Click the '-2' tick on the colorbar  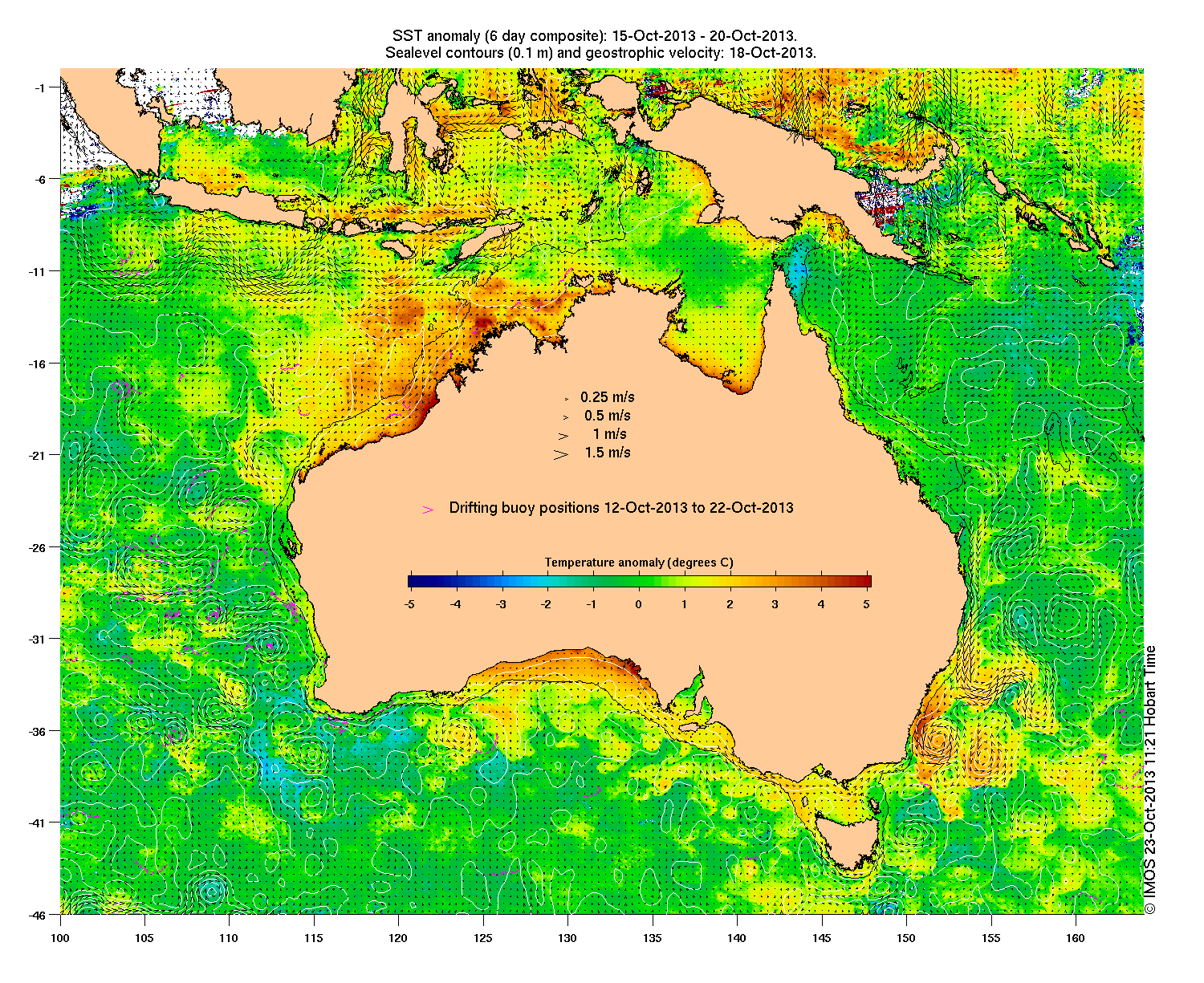click(x=547, y=604)
